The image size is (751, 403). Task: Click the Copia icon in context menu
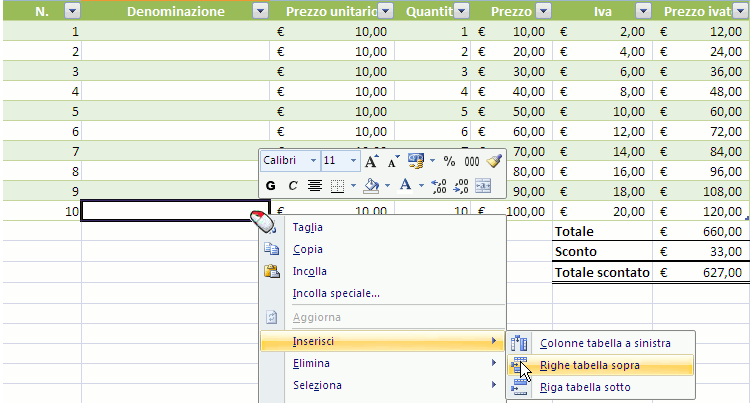272,249
